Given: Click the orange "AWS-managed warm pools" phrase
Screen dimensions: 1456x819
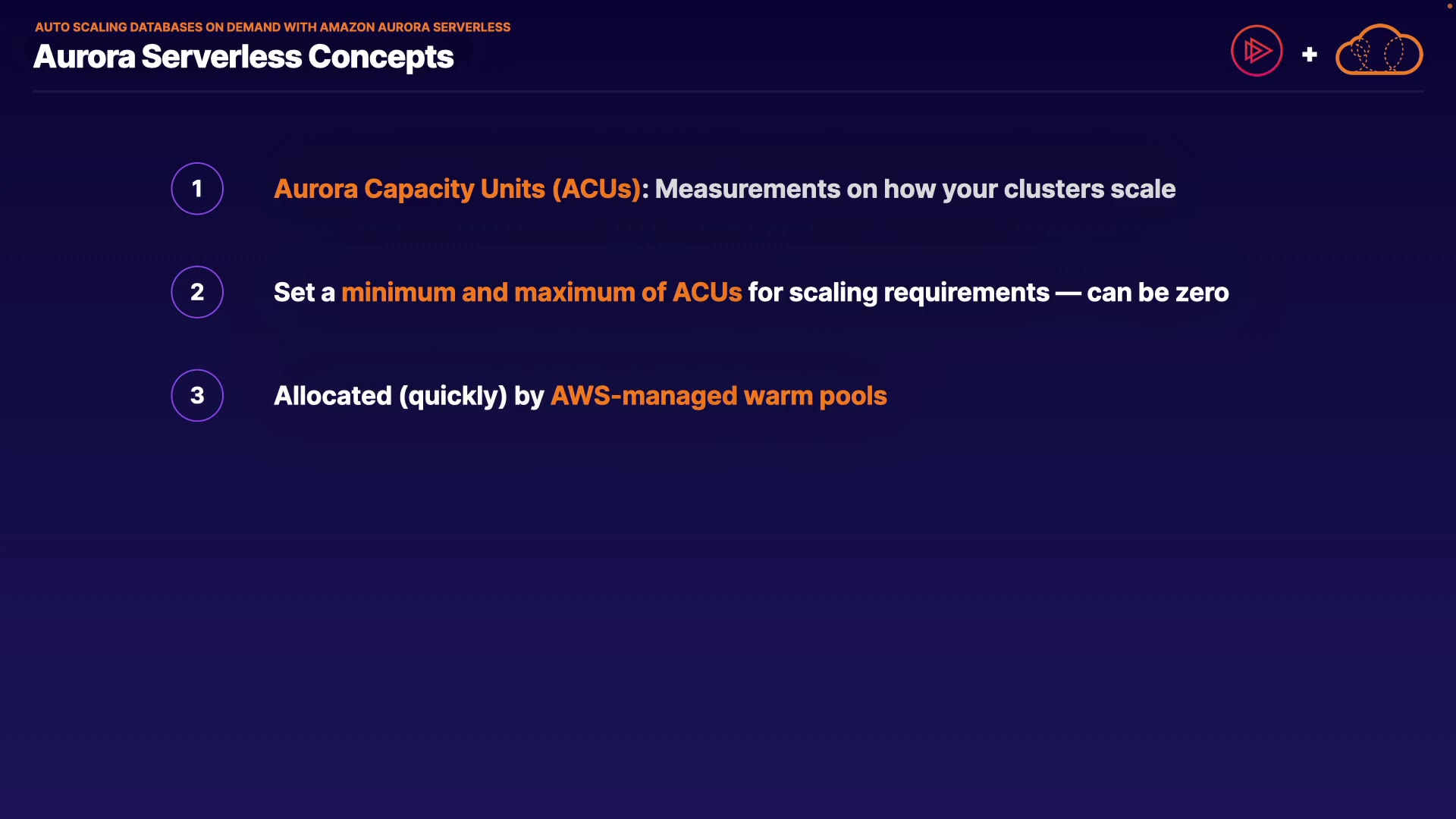Looking at the screenshot, I should click(718, 396).
